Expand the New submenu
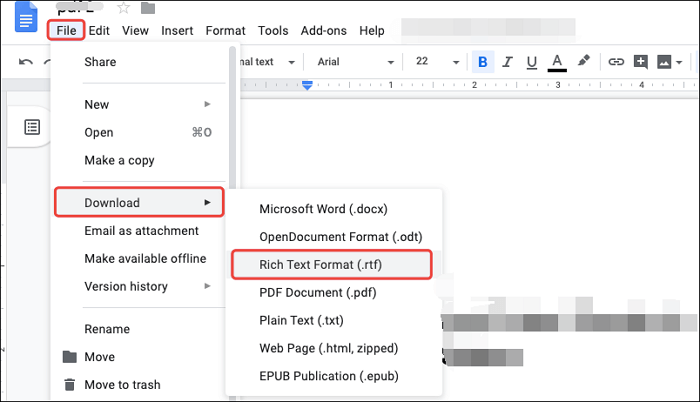This screenshot has width=700, height=402. pos(140,105)
